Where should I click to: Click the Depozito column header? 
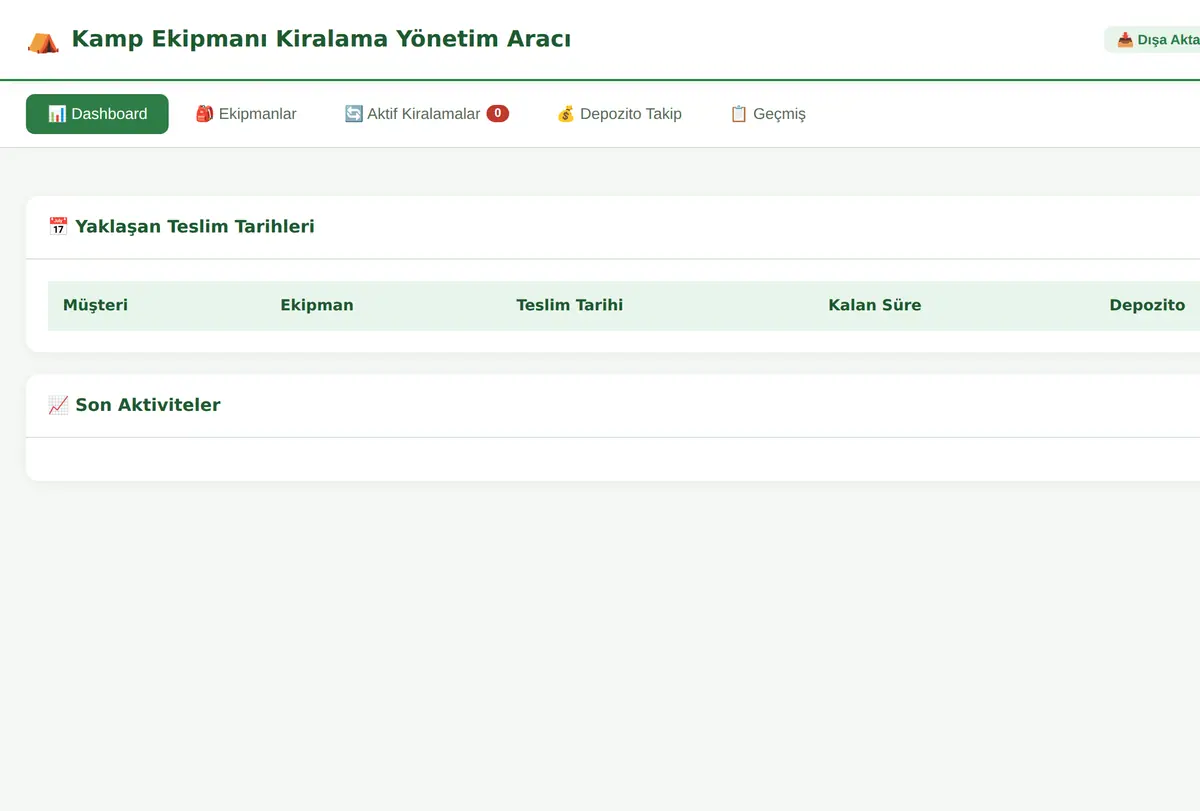click(x=1147, y=305)
